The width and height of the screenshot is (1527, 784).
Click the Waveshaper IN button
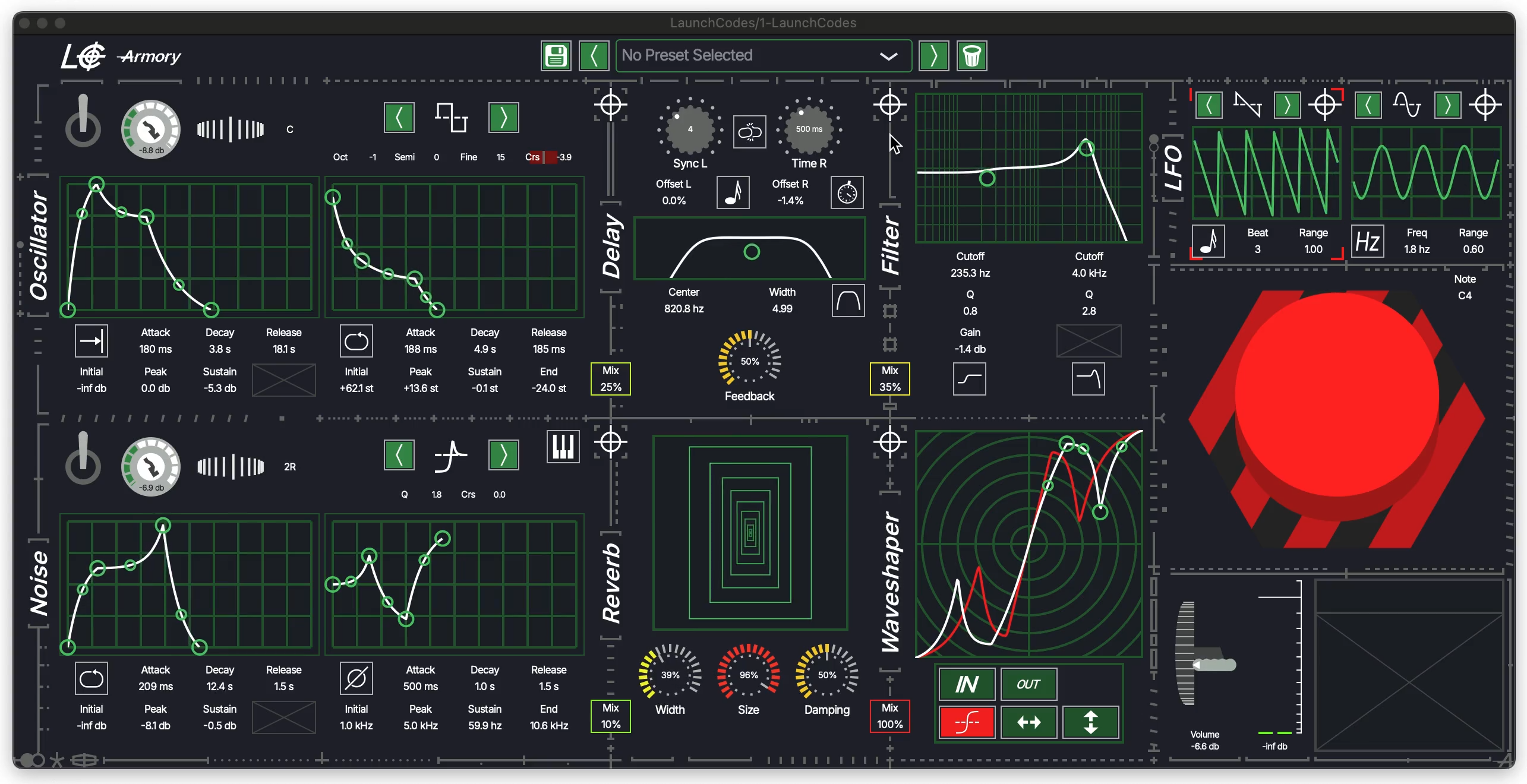pyautogui.click(x=967, y=684)
